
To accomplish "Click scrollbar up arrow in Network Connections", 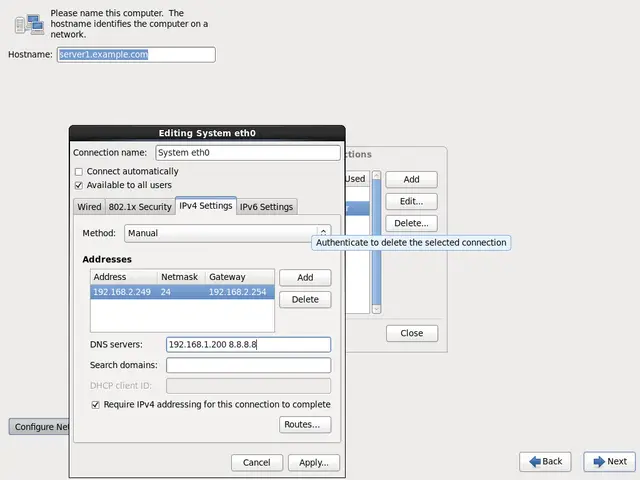I will click(x=376, y=176).
